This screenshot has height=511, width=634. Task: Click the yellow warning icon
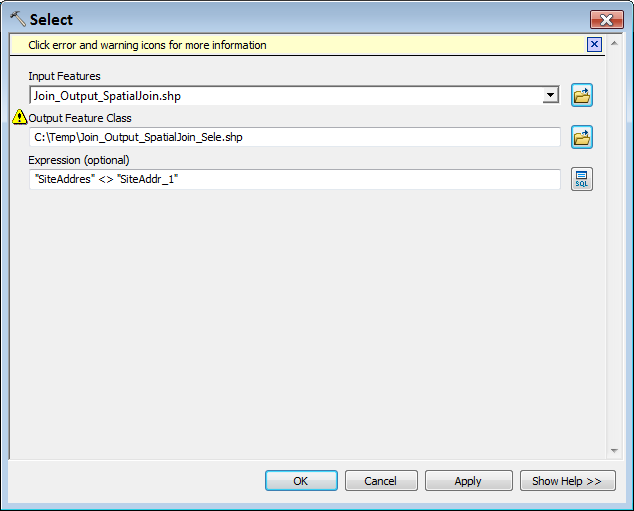point(19,117)
